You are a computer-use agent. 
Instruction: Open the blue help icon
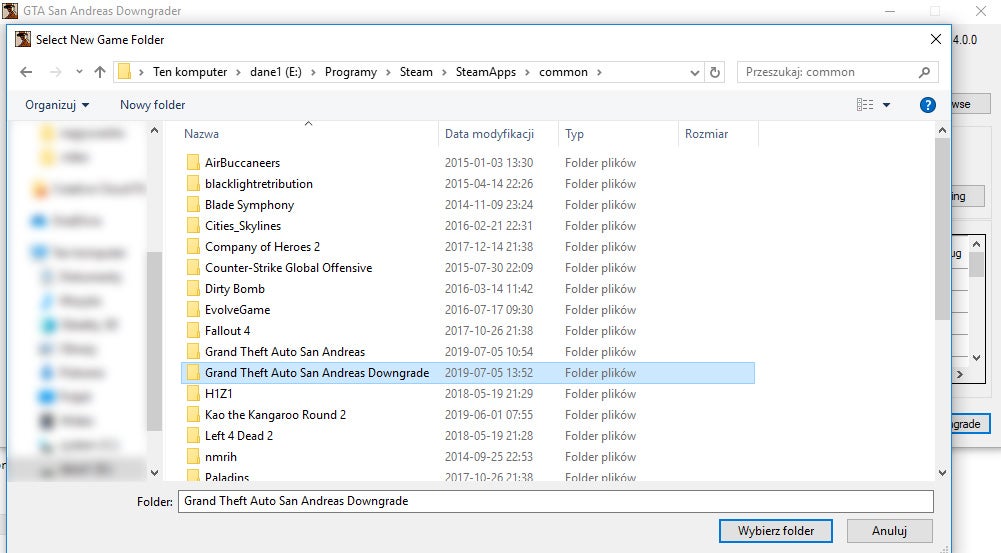928,105
